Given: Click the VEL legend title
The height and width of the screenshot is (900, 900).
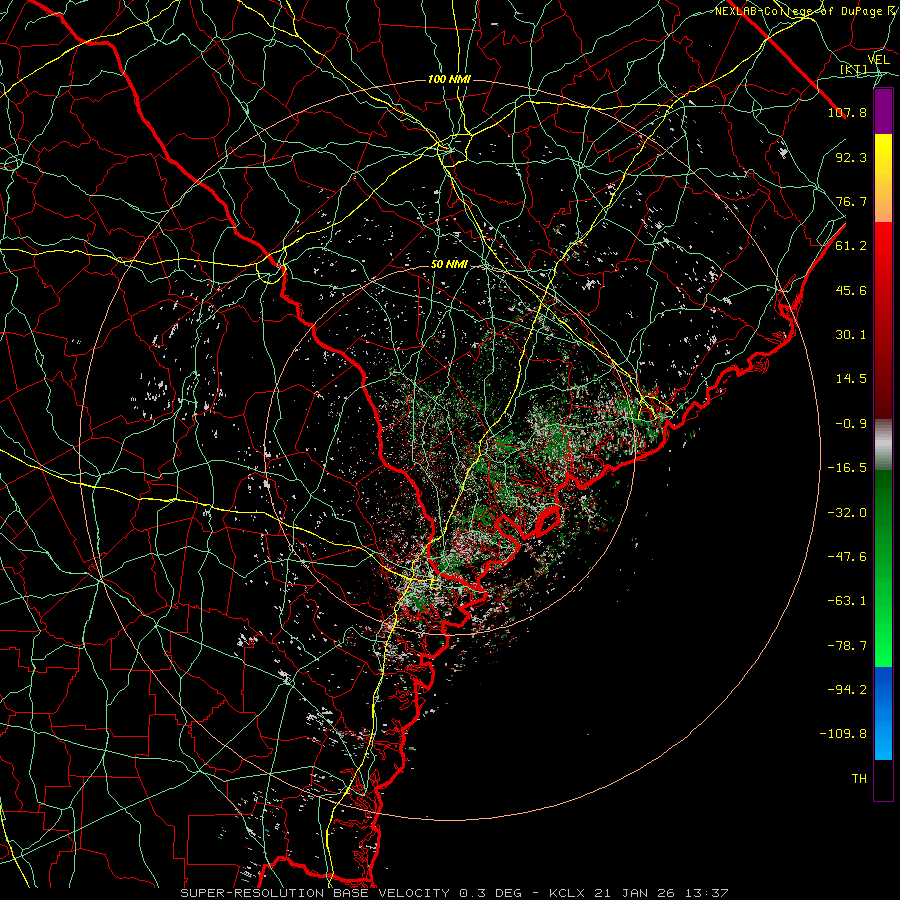Looking at the screenshot, I should pos(878,60).
